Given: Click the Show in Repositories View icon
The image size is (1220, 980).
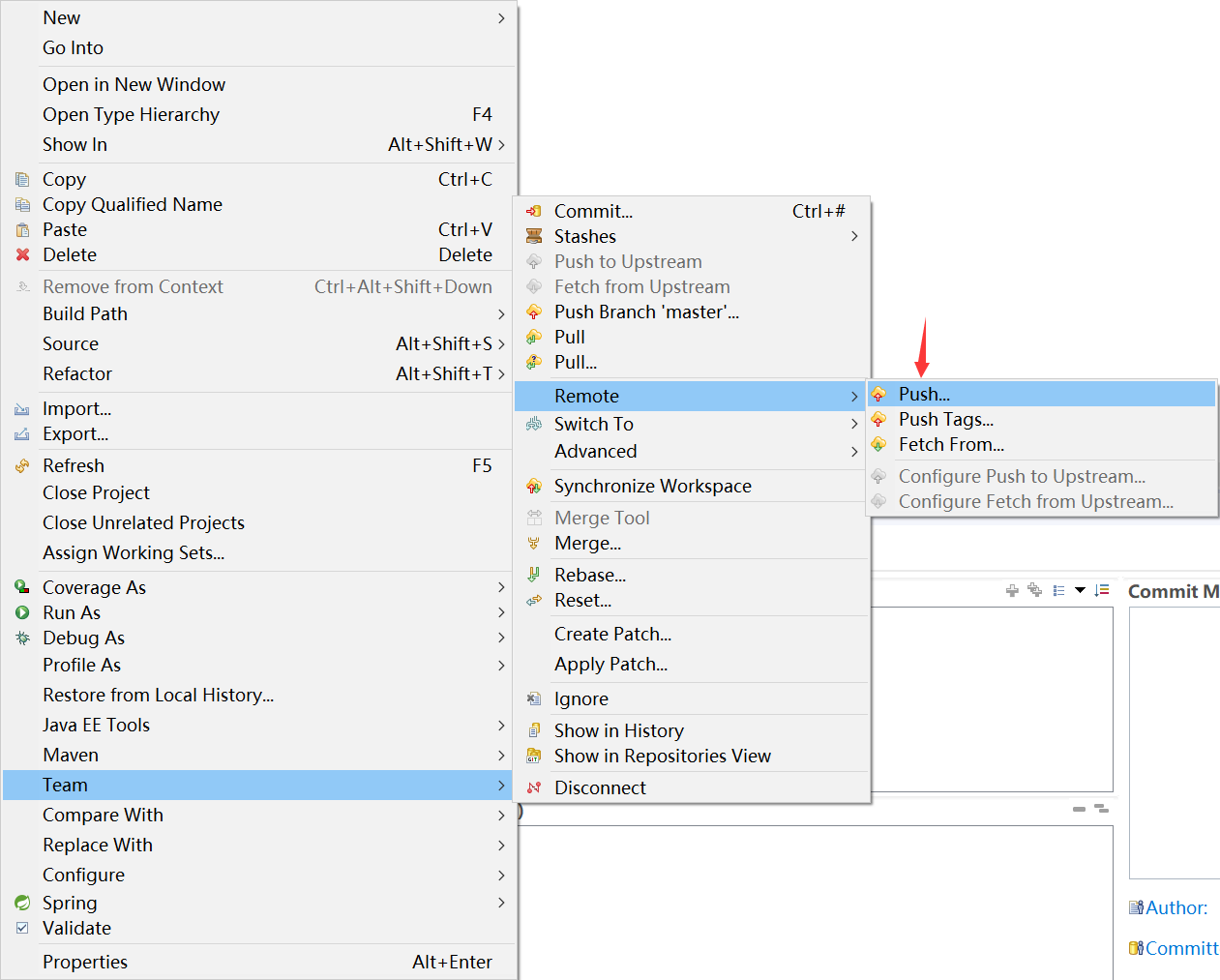Looking at the screenshot, I should tap(533, 756).
